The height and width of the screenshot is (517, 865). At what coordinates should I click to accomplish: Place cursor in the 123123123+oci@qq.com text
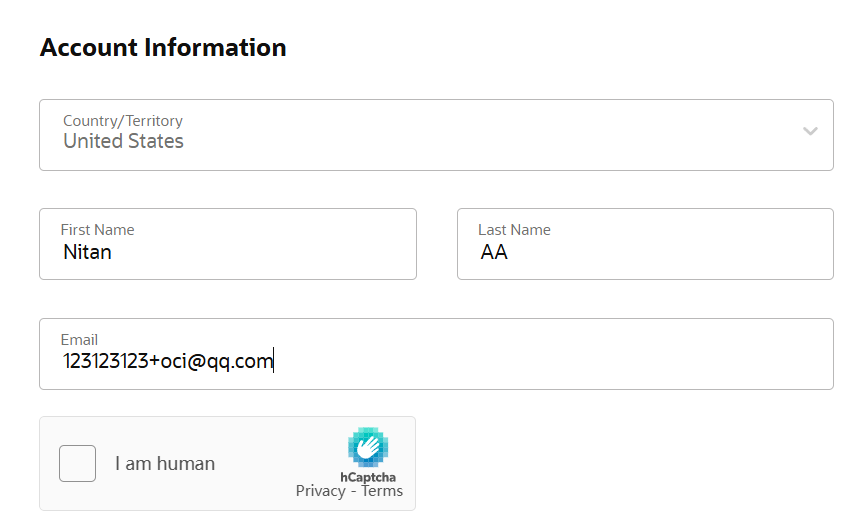pos(168,362)
